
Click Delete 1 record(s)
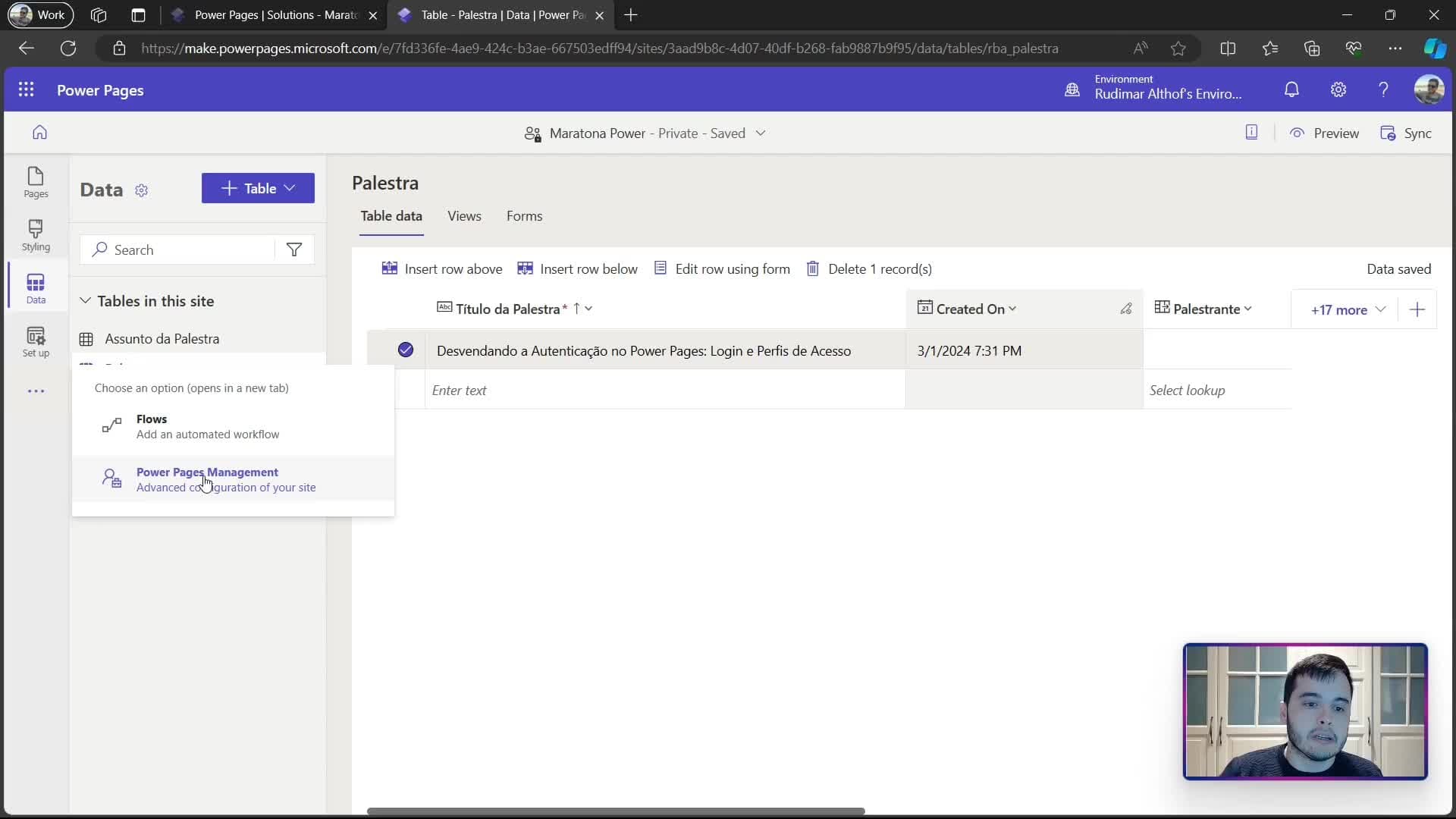click(869, 269)
